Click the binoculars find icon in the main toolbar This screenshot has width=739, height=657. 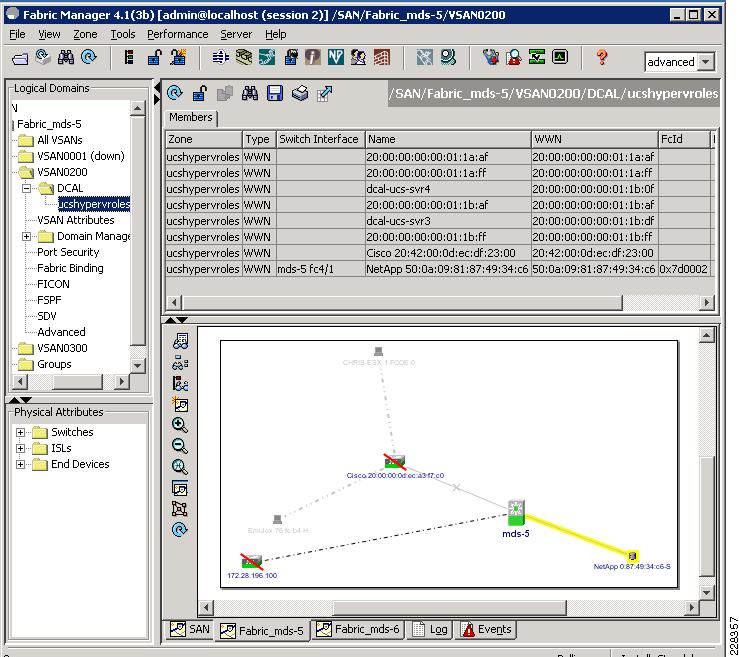66,57
